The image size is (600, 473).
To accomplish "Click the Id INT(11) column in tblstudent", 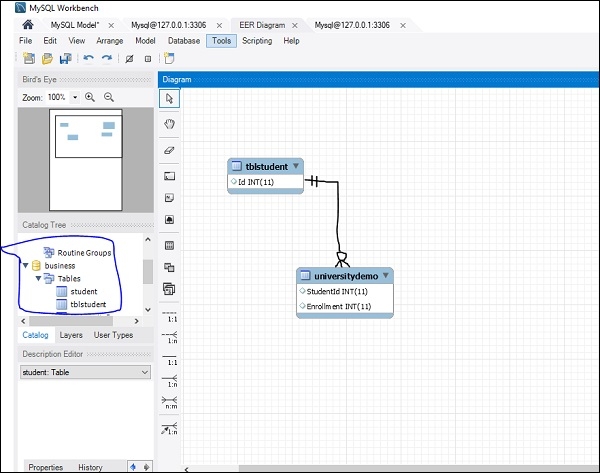I will (x=256, y=182).
